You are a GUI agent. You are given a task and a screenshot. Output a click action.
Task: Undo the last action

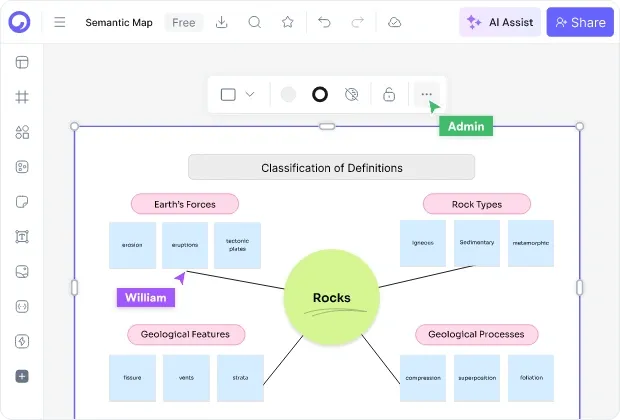(324, 22)
